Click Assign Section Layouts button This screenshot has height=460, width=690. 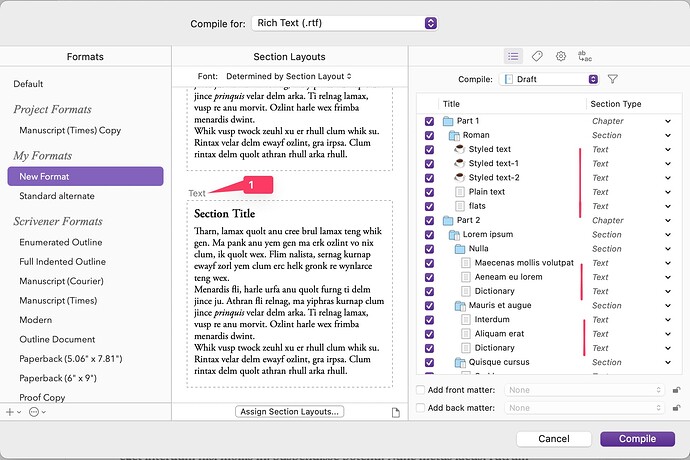pyautogui.click(x=290, y=412)
